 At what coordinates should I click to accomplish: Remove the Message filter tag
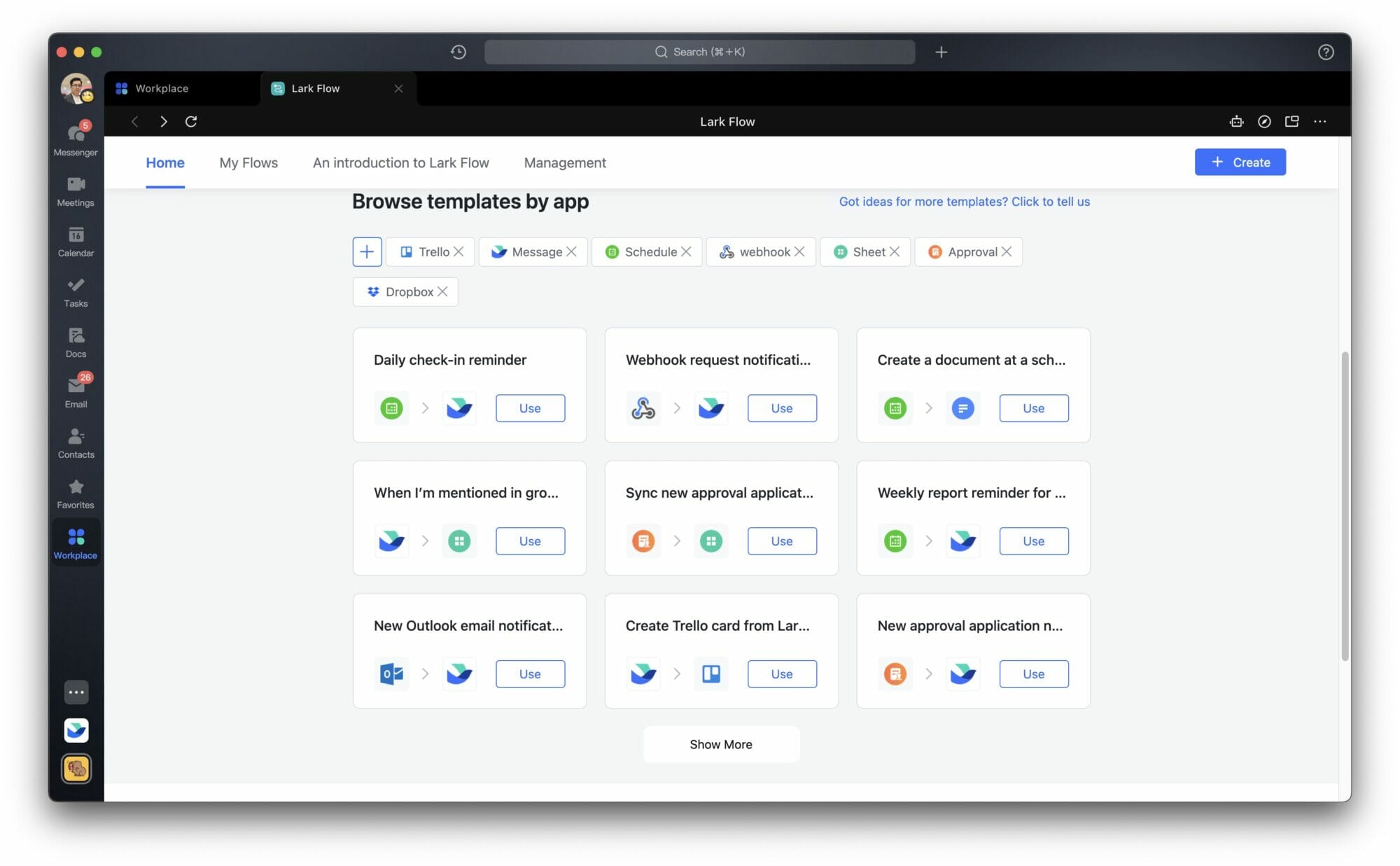[x=571, y=251]
